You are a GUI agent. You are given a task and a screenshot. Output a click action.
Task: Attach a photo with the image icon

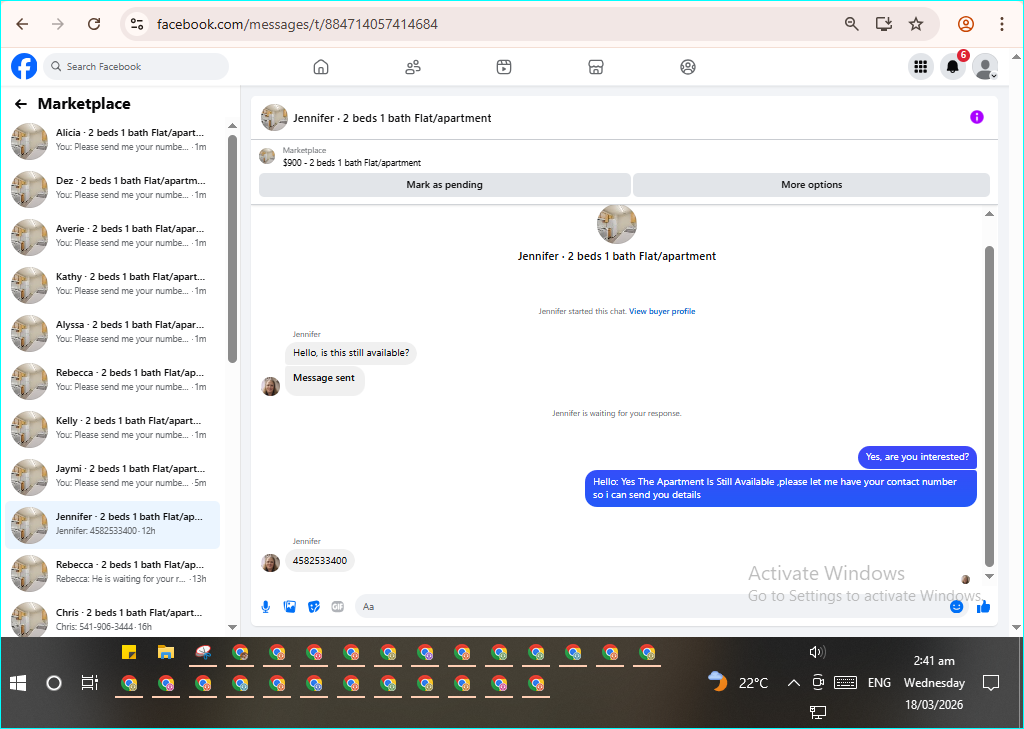290,607
